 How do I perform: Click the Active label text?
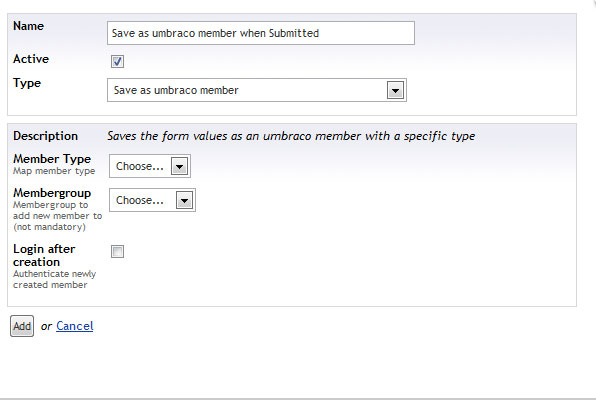[31, 59]
